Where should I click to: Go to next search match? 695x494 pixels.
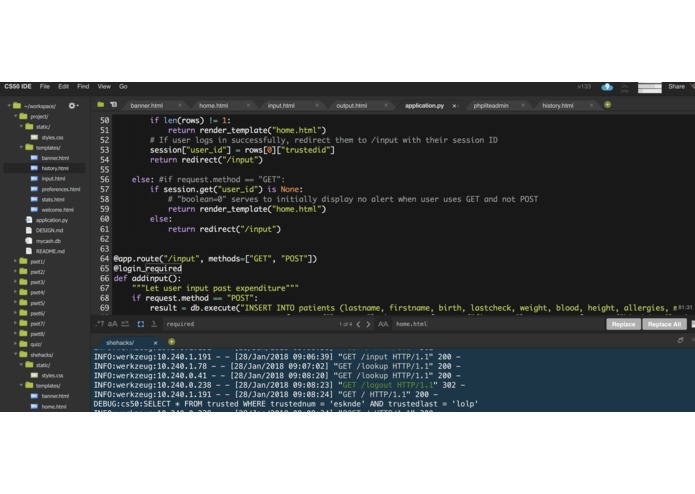click(368, 324)
